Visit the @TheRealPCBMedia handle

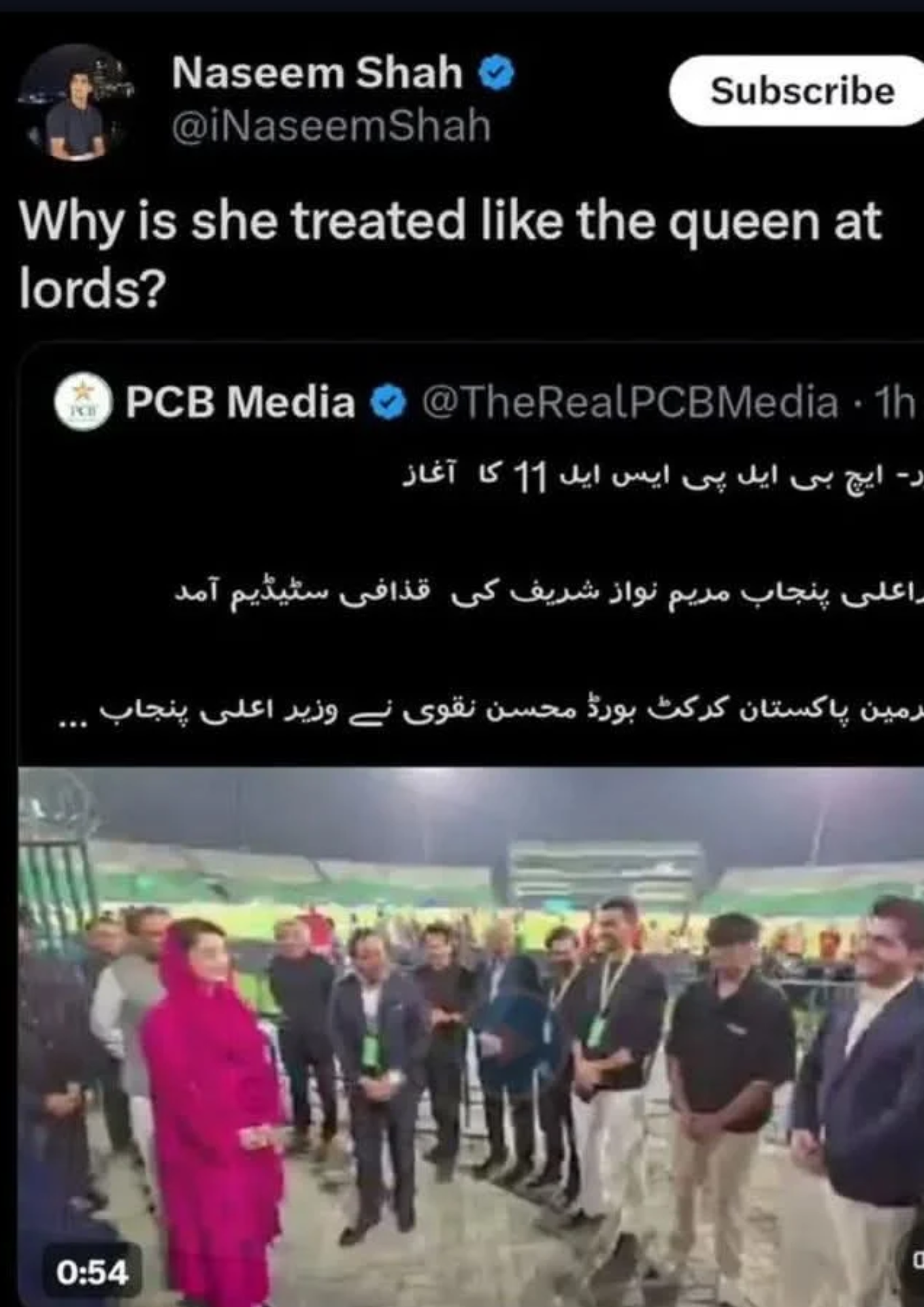630,402
